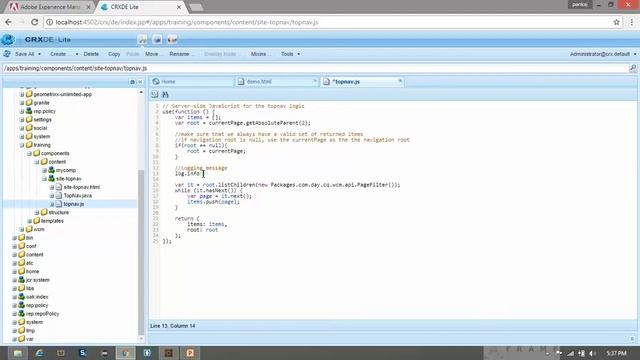Select the topnav.js file in tree
Screen dimensions: 640x360
(73, 204)
